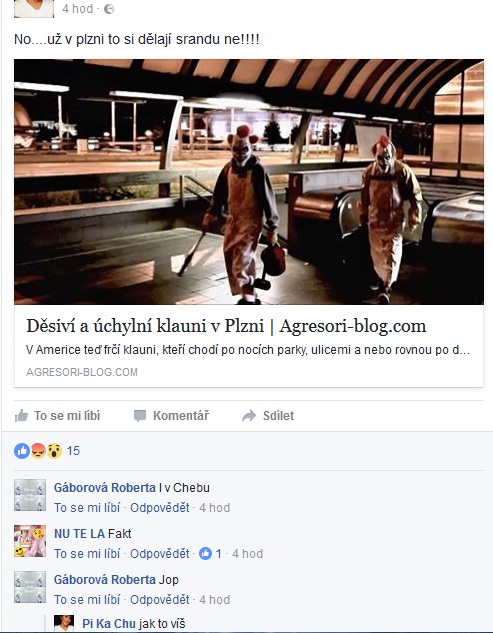The height and width of the screenshot is (633, 493).
Task: Like the 'I v Chebu' comment
Action: point(87,507)
